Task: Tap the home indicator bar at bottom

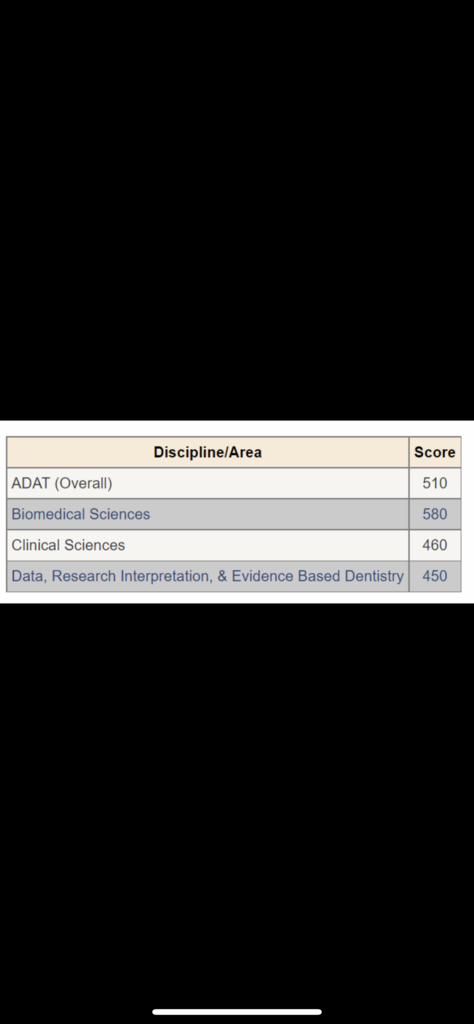Action: point(237,1012)
